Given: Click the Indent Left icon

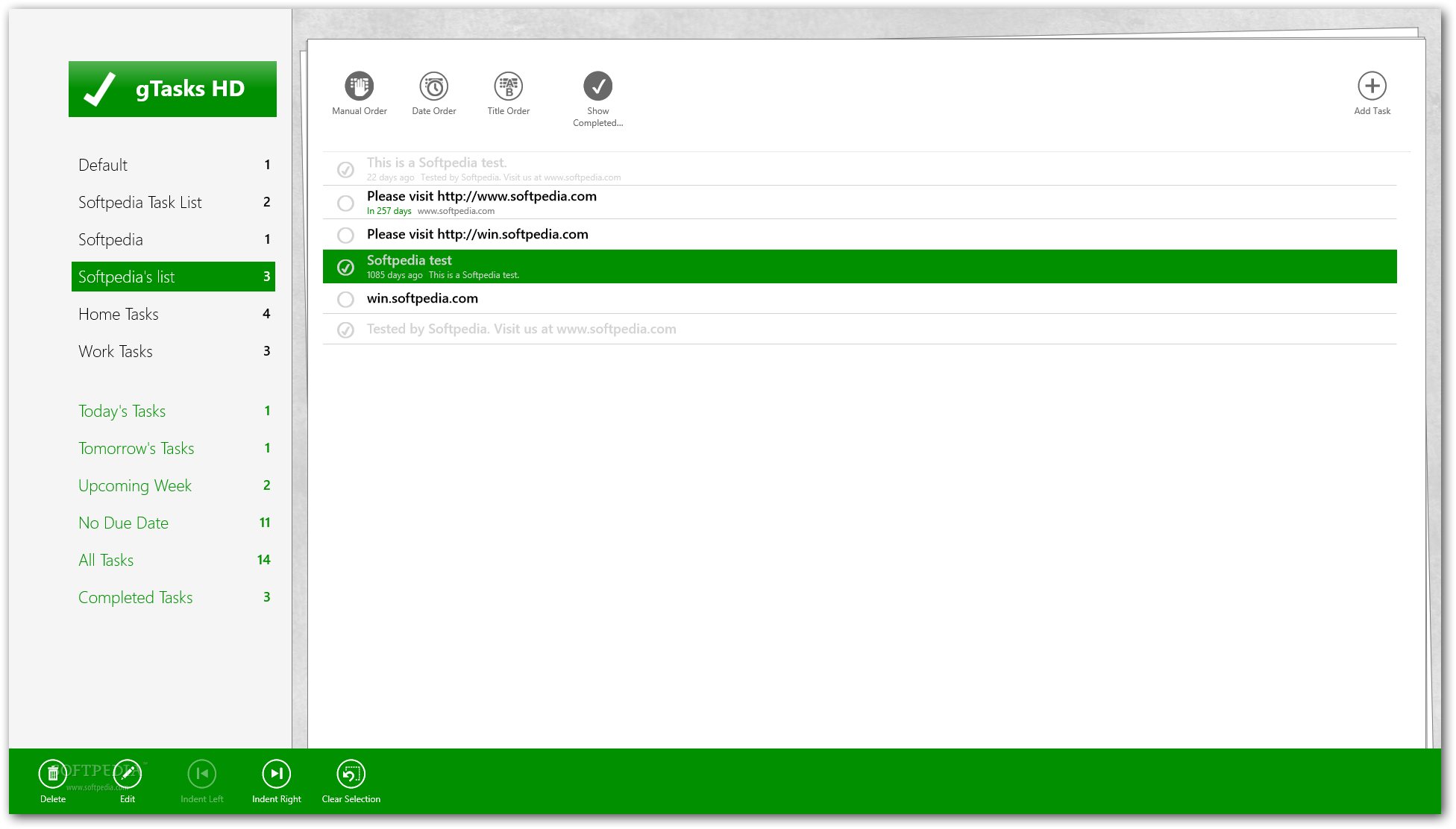Looking at the screenshot, I should pos(201,774).
